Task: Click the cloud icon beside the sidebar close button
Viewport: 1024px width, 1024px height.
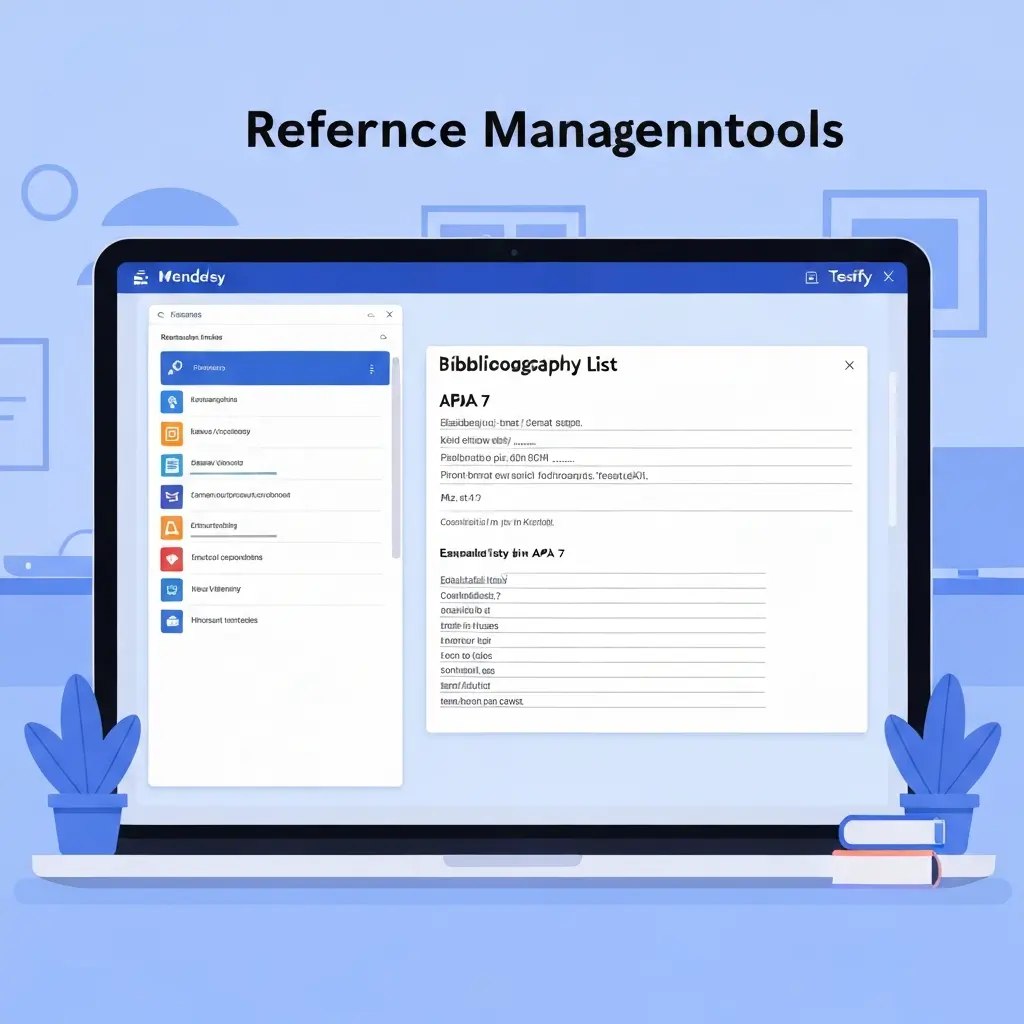Action: click(371, 315)
